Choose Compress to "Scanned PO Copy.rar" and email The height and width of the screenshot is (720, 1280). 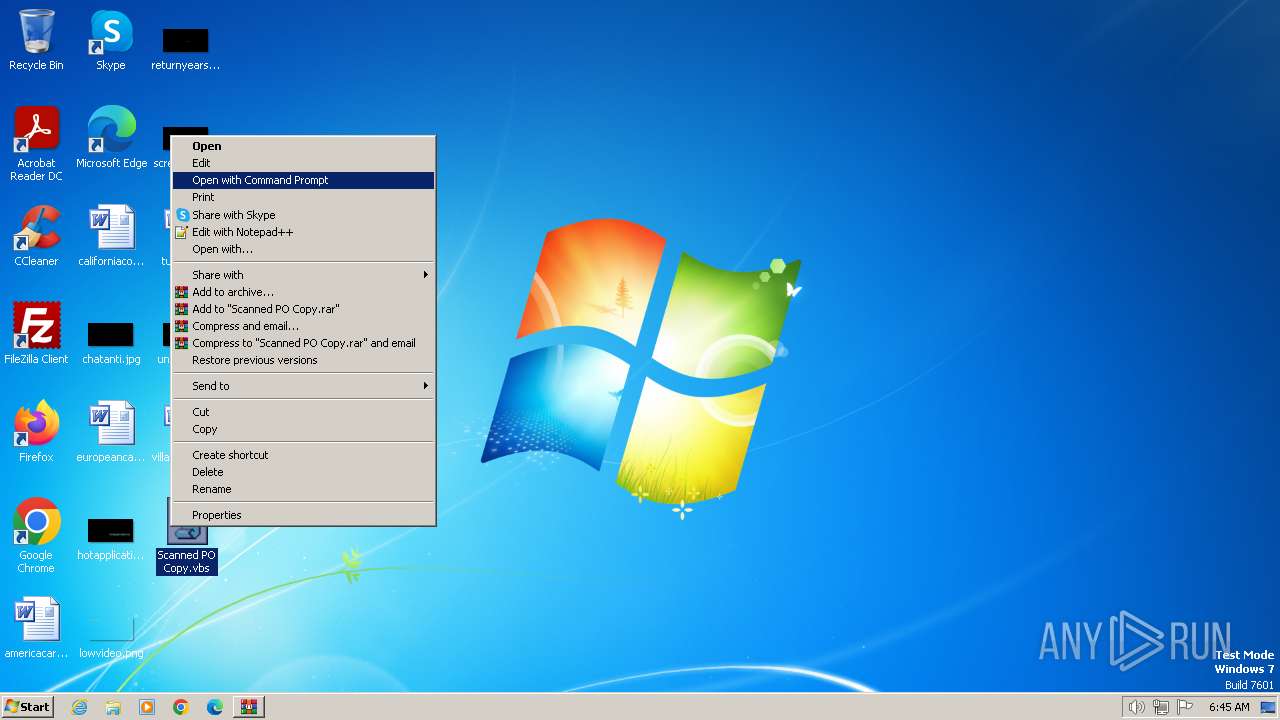pyautogui.click(x=303, y=343)
